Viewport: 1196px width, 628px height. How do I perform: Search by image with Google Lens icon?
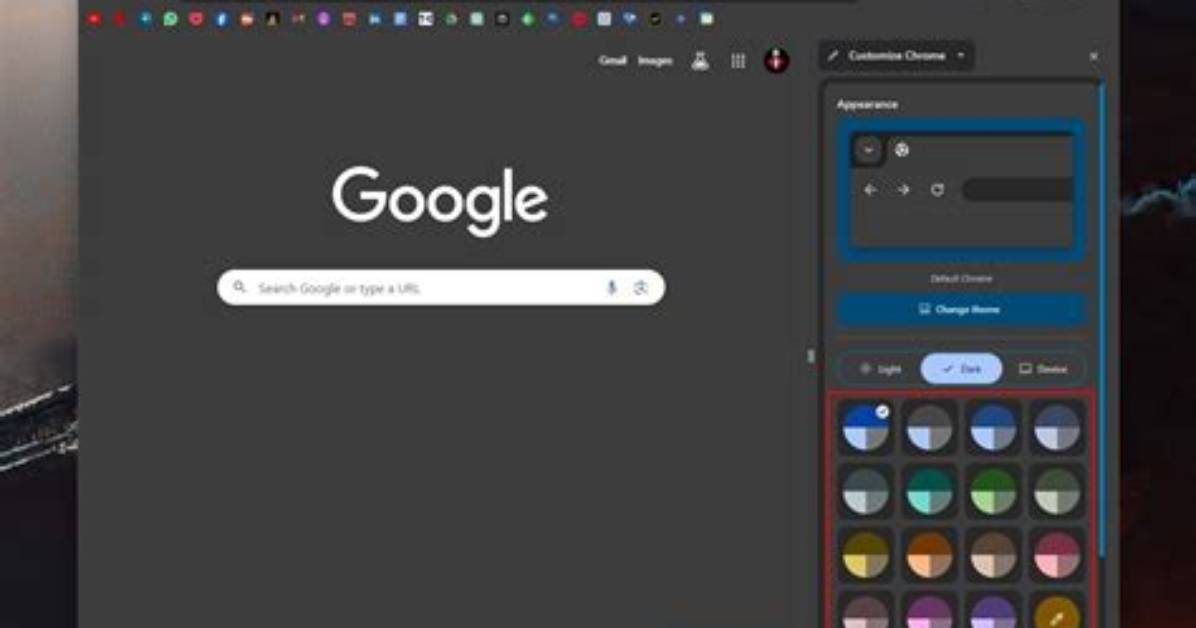click(x=641, y=288)
